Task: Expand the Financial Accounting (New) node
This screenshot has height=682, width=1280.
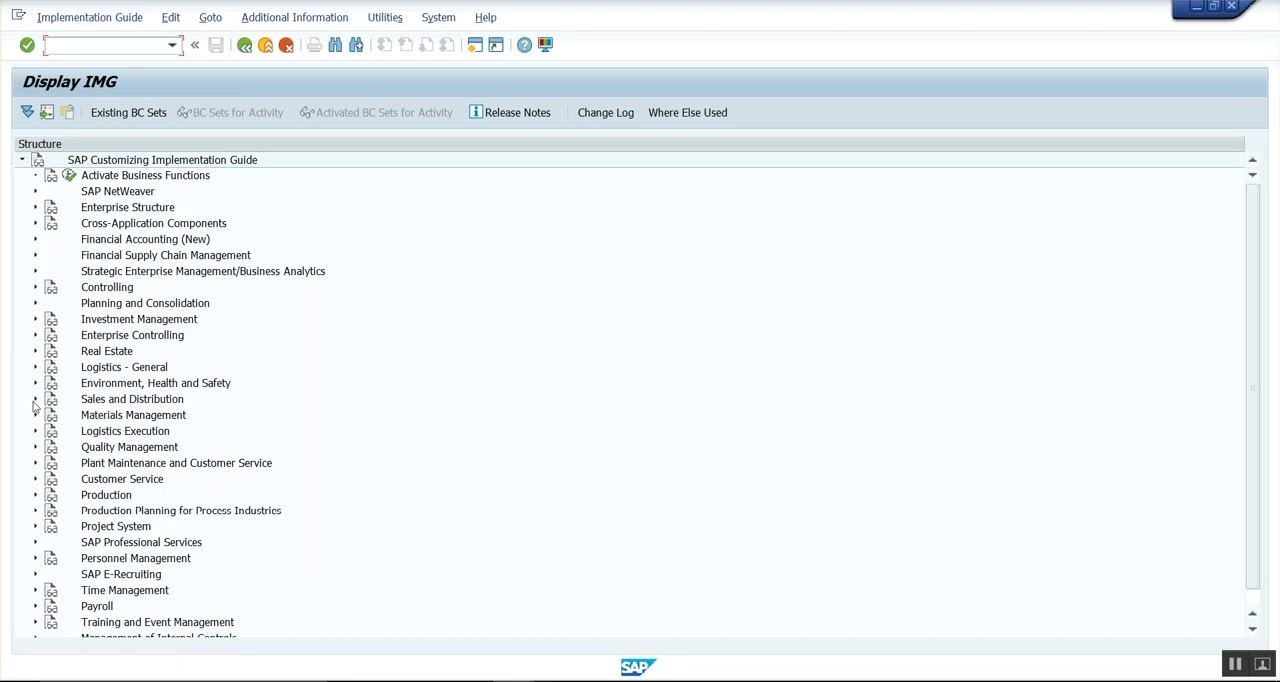Action: tap(35, 239)
